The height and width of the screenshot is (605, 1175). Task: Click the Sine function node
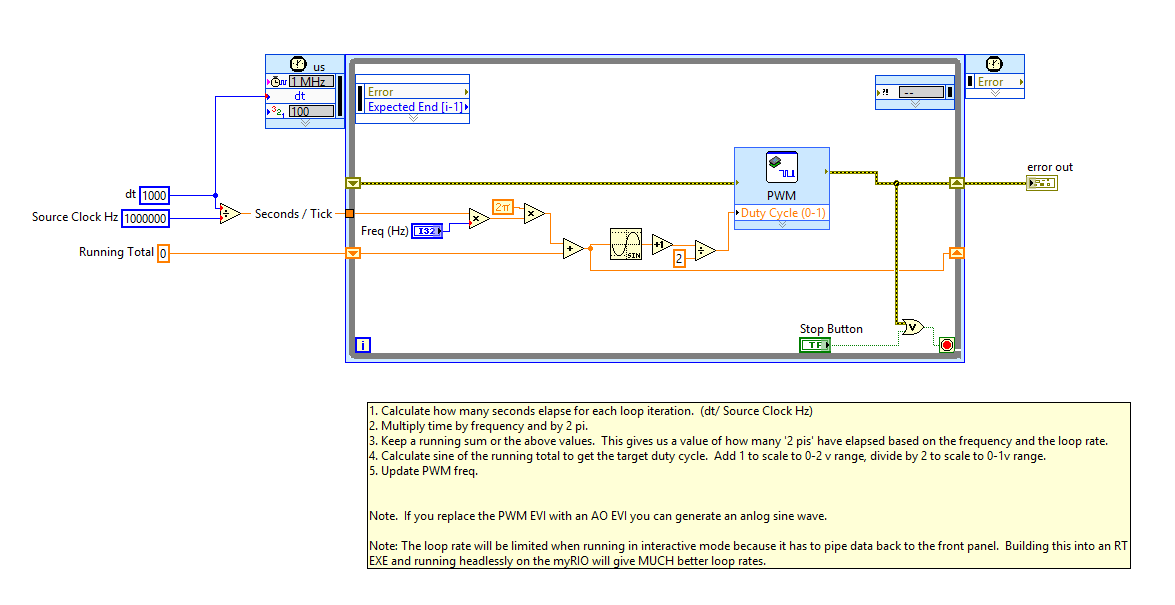click(626, 244)
